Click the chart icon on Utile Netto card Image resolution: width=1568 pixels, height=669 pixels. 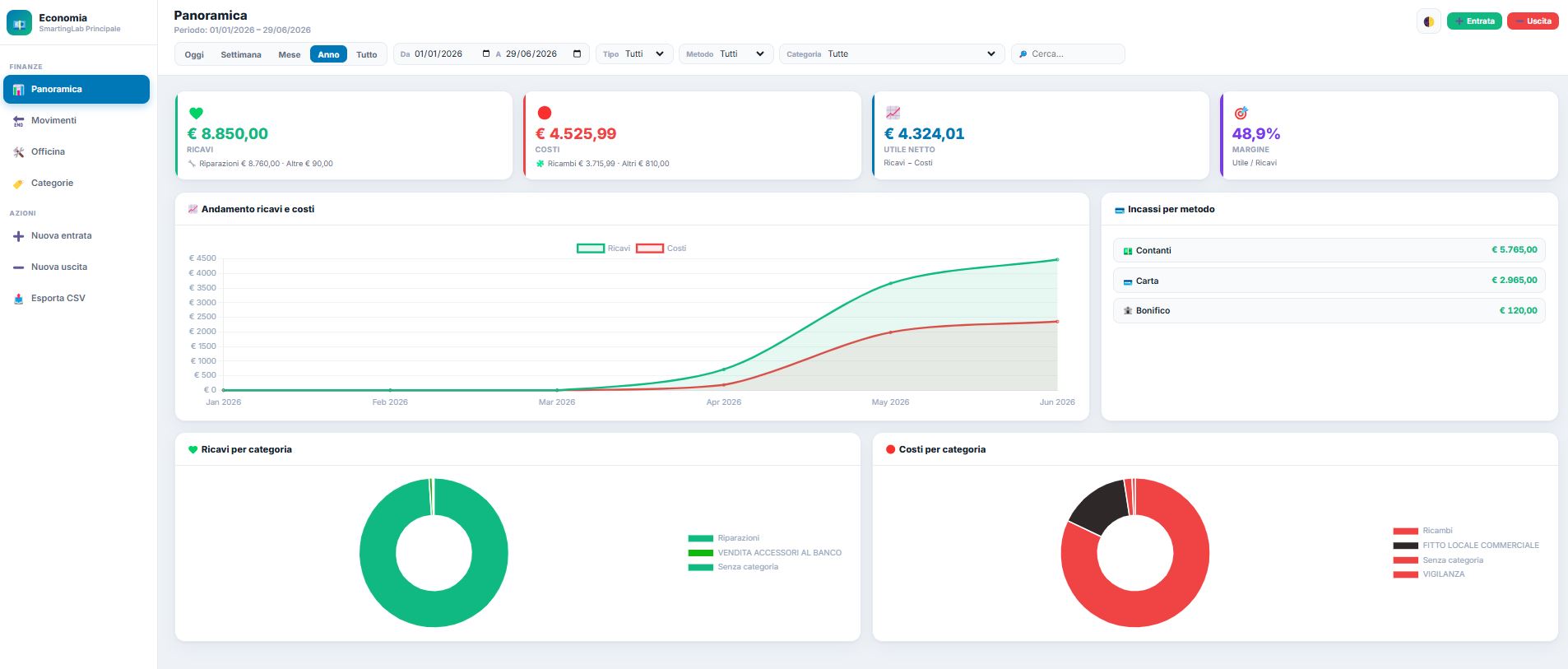893,113
